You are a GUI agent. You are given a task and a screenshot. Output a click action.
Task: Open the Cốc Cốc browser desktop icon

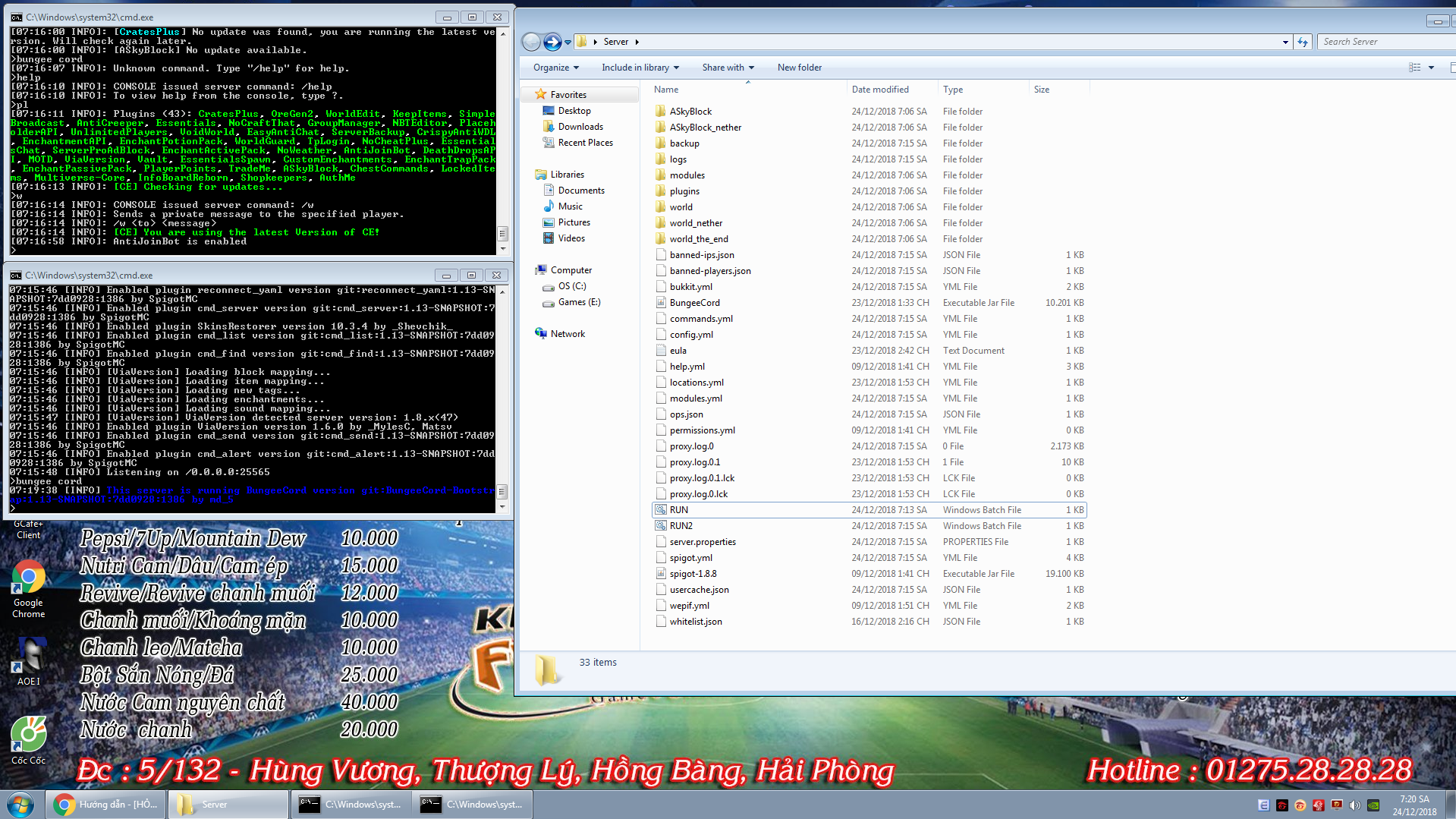29,736
